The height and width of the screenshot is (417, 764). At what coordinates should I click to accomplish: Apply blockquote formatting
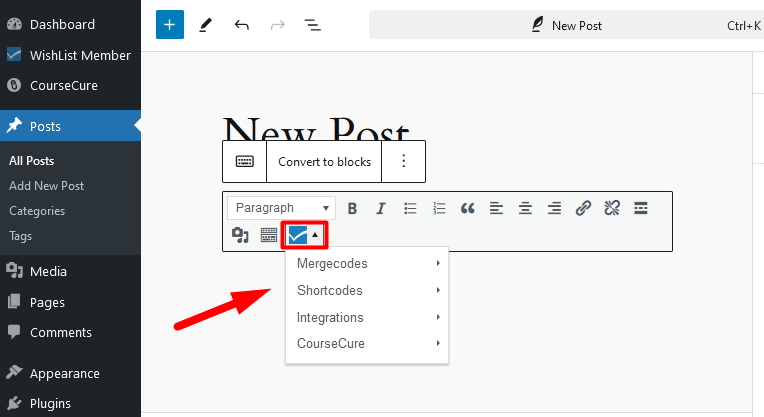468,208
